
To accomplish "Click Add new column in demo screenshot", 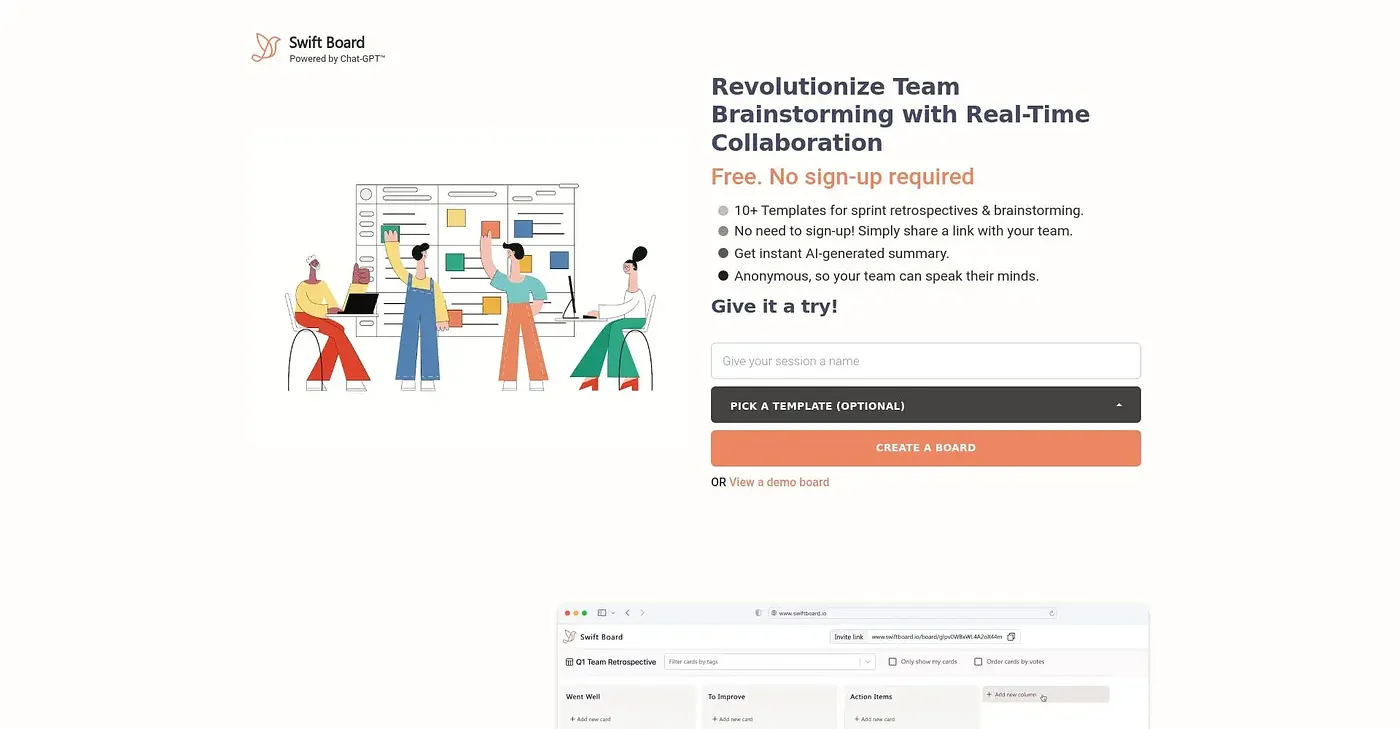I will (1045, 694).
